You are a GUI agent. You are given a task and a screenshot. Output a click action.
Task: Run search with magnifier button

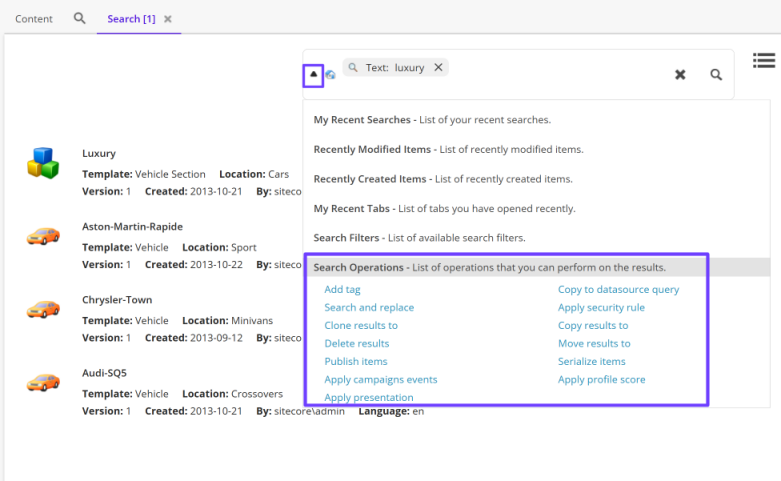coord(716,75)
